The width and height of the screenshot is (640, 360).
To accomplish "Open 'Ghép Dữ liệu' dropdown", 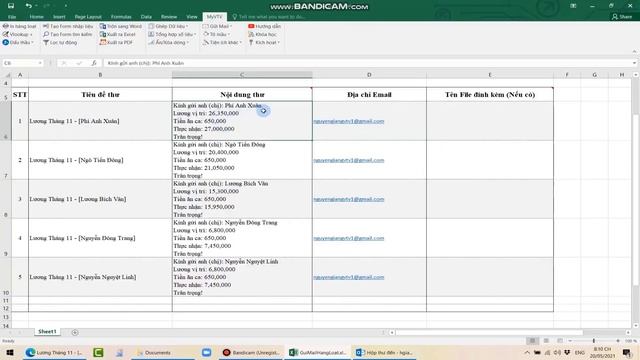I will click(168, 26).
